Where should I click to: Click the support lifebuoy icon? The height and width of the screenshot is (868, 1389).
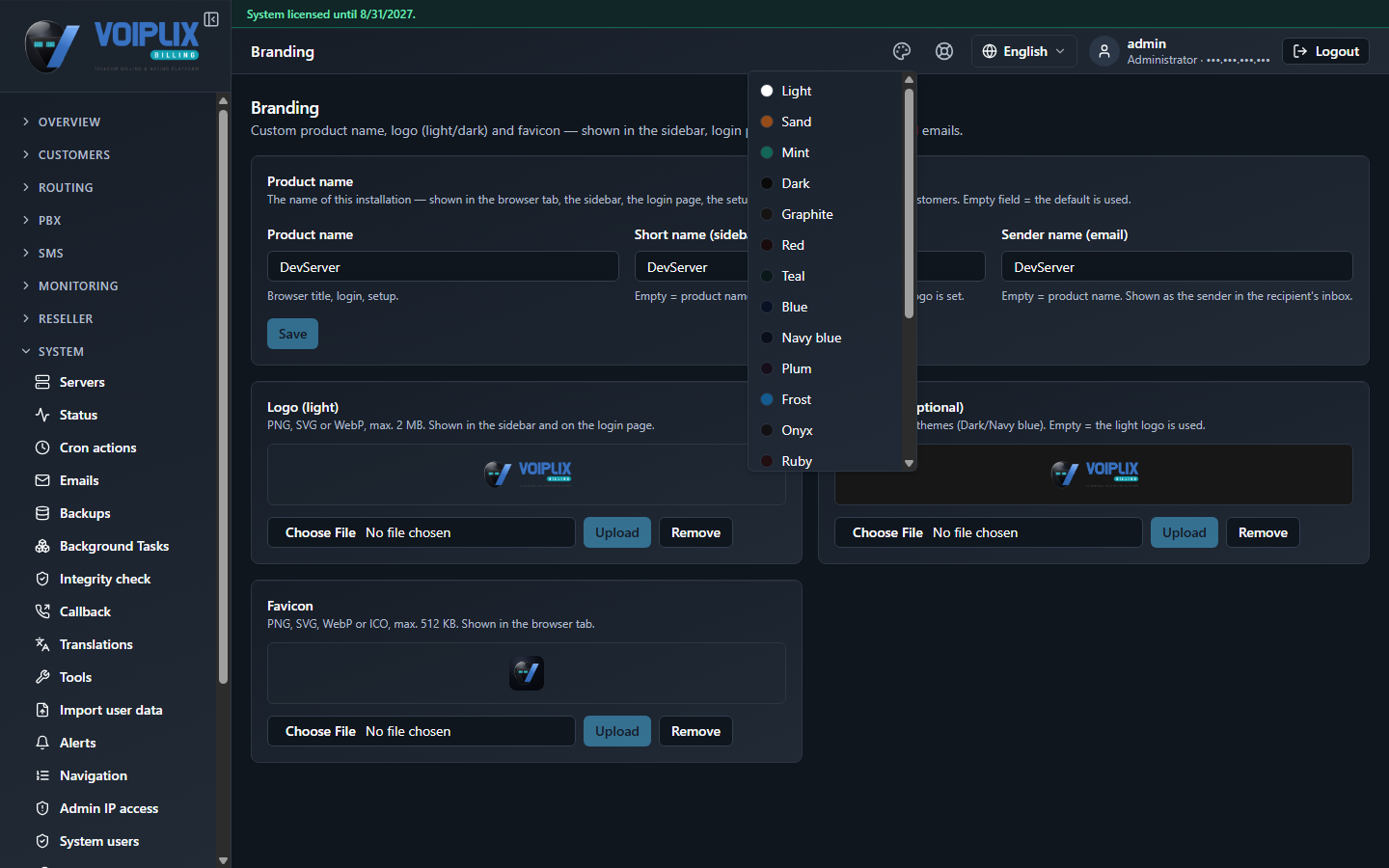[944, 51]
